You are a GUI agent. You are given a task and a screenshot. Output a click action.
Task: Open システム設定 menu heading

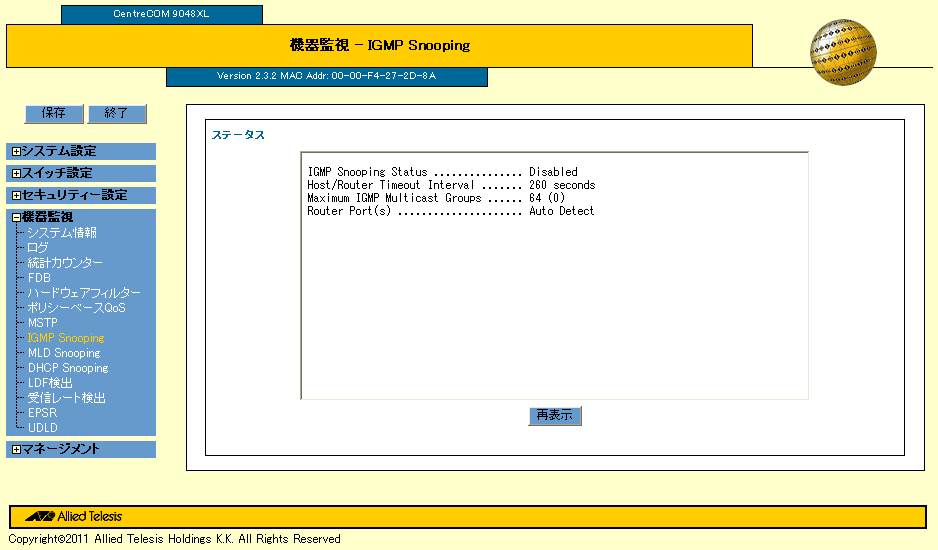(59, 151)
